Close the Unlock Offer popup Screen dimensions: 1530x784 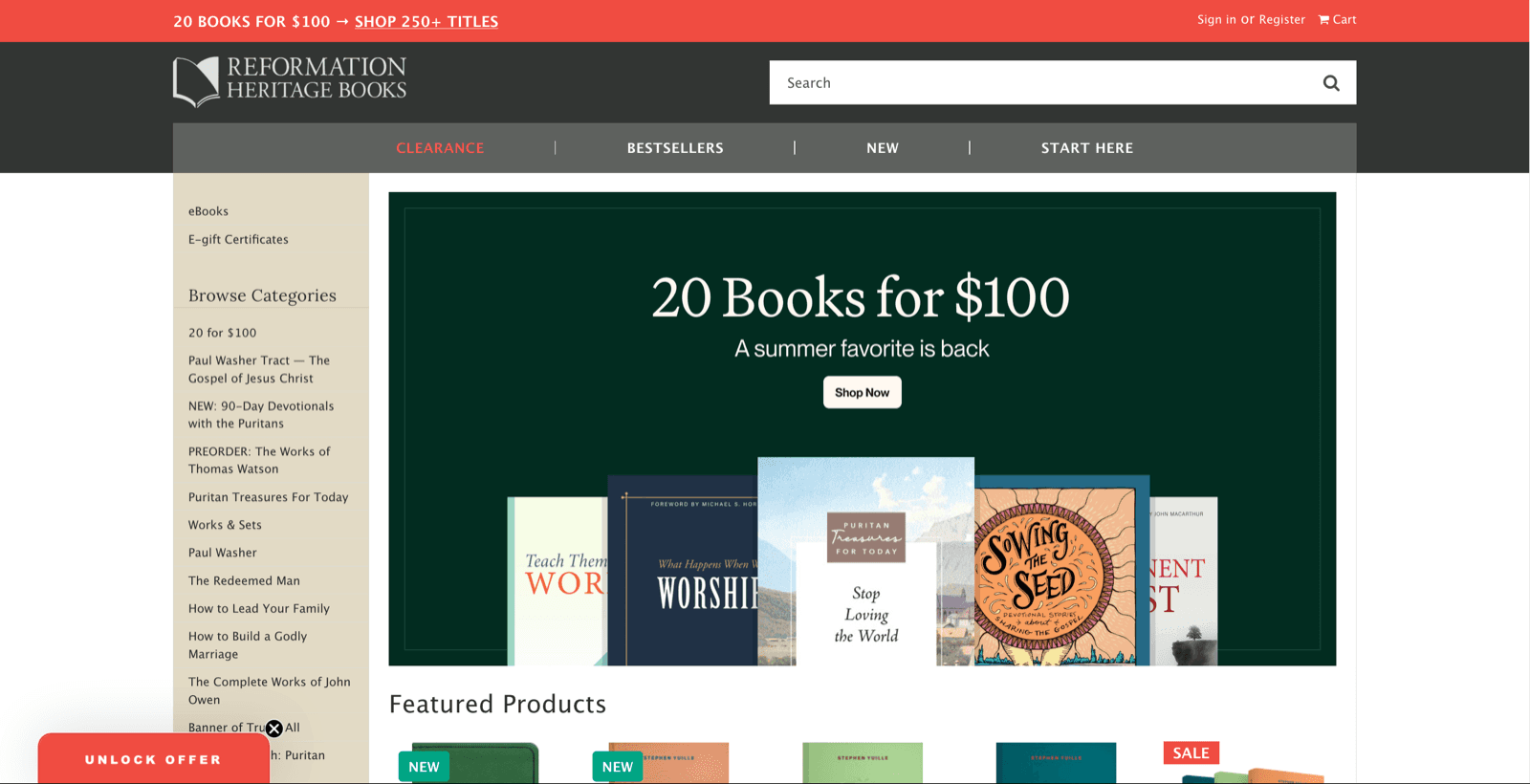coord(274,729)
